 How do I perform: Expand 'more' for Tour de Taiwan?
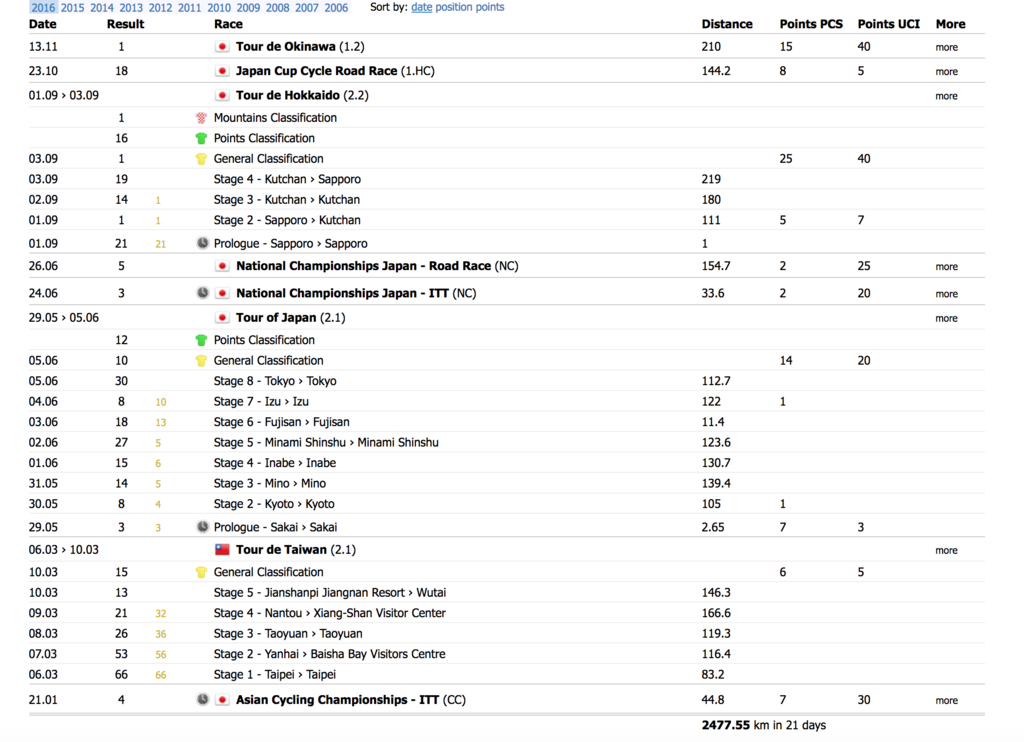pyautogui.click(x=946, y=551)
